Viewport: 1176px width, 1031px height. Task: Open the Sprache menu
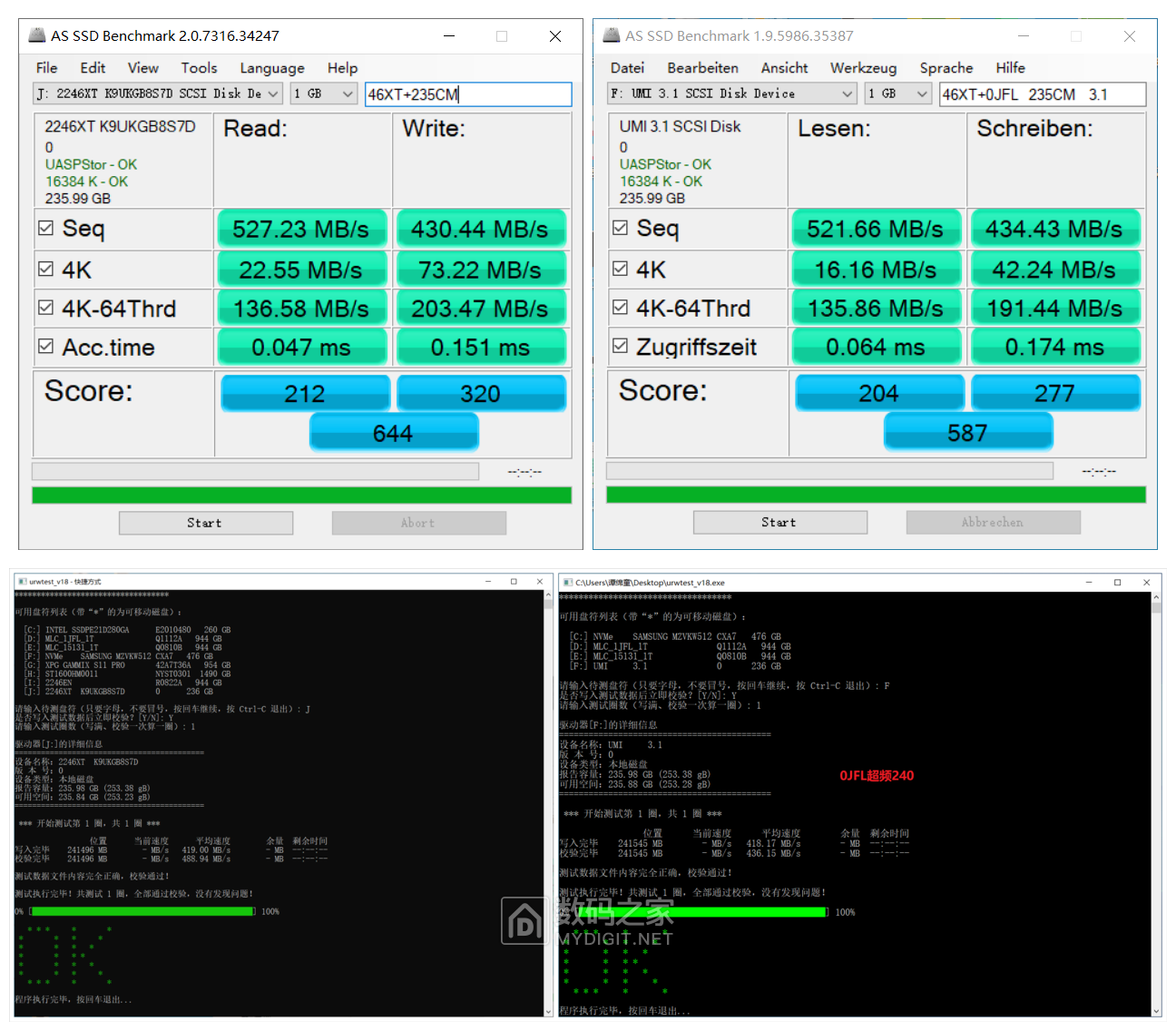click(946, 67)
